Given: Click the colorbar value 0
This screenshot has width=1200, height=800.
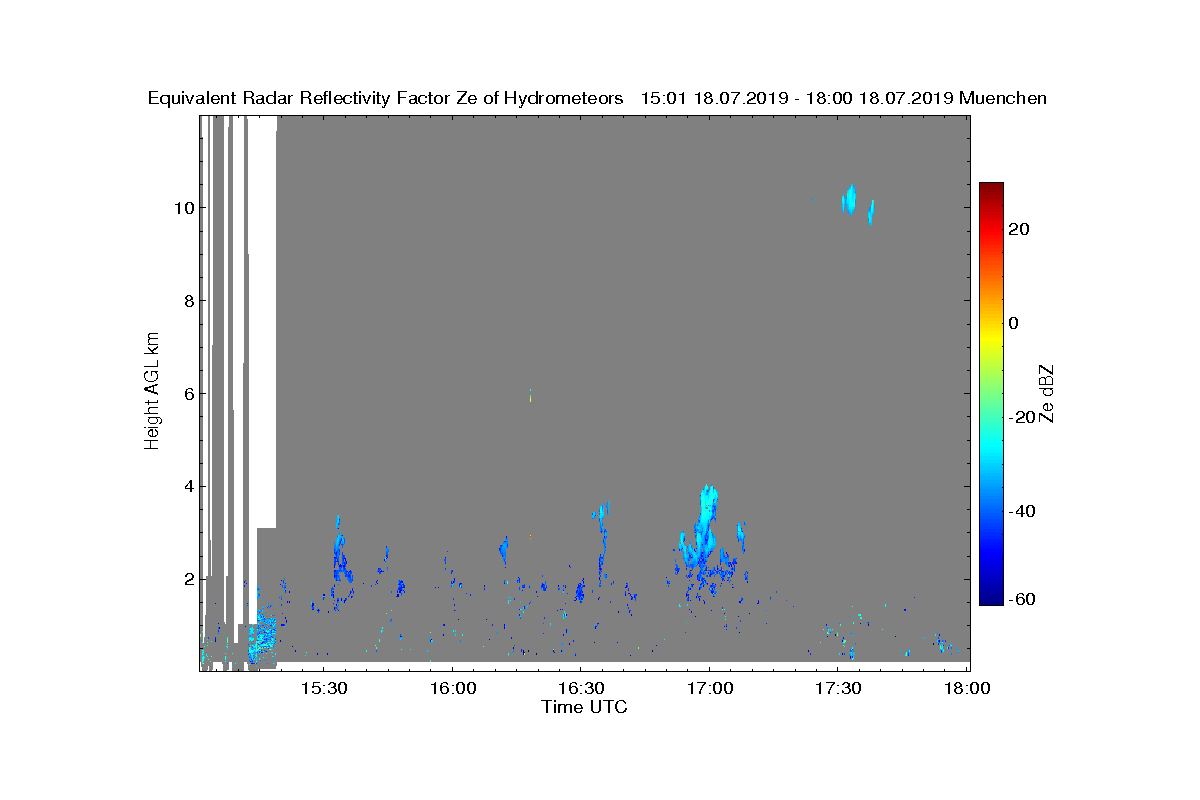Looking at the screenshot, I should (1014, 323).
